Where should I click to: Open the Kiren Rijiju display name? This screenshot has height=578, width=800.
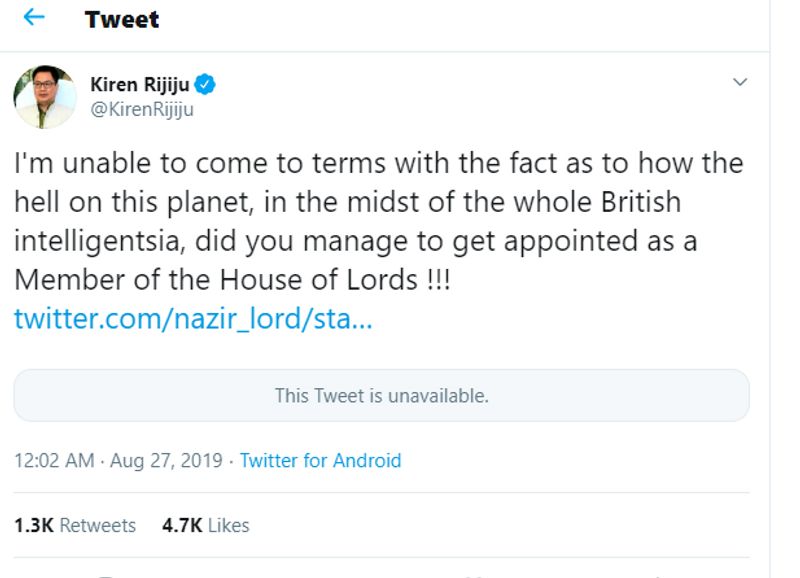pyautogui.click(x=139, y=85)
